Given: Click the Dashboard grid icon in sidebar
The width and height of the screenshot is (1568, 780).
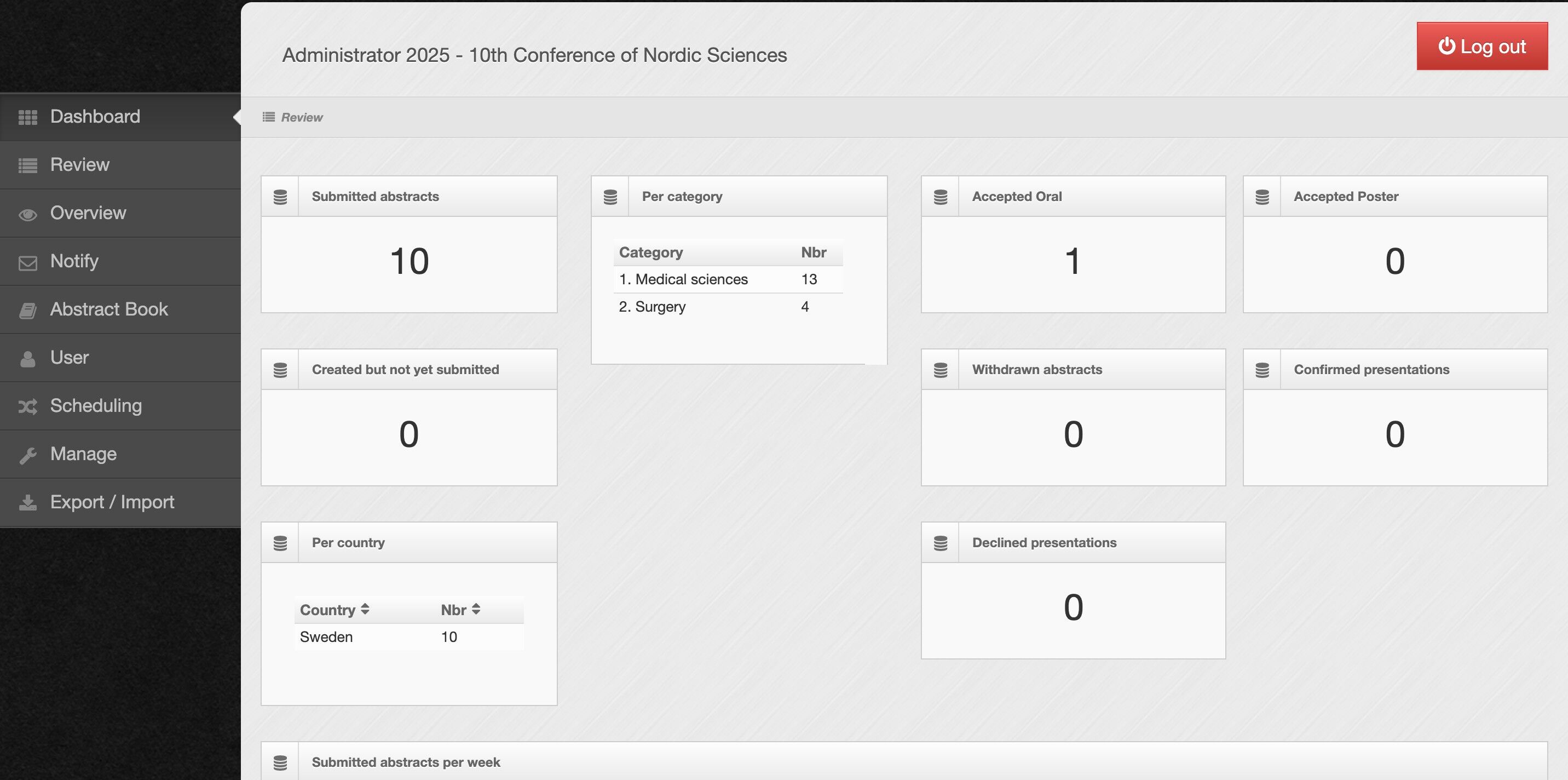Looking at the screenshot, I should coord(27,117).
